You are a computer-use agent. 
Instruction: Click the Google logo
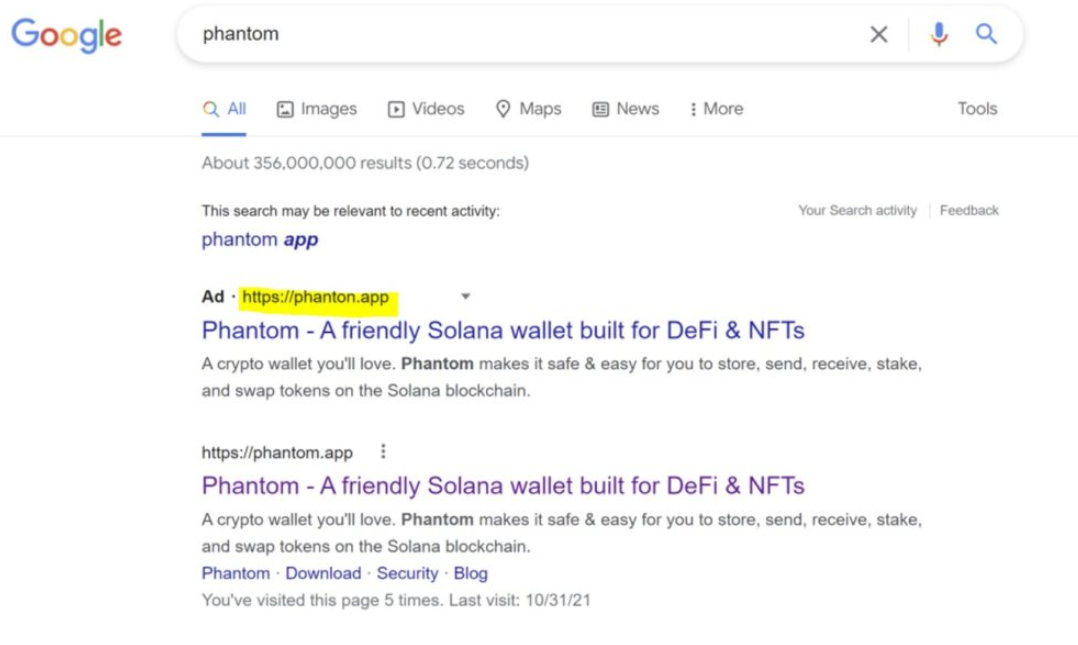(x=67, y=34)
